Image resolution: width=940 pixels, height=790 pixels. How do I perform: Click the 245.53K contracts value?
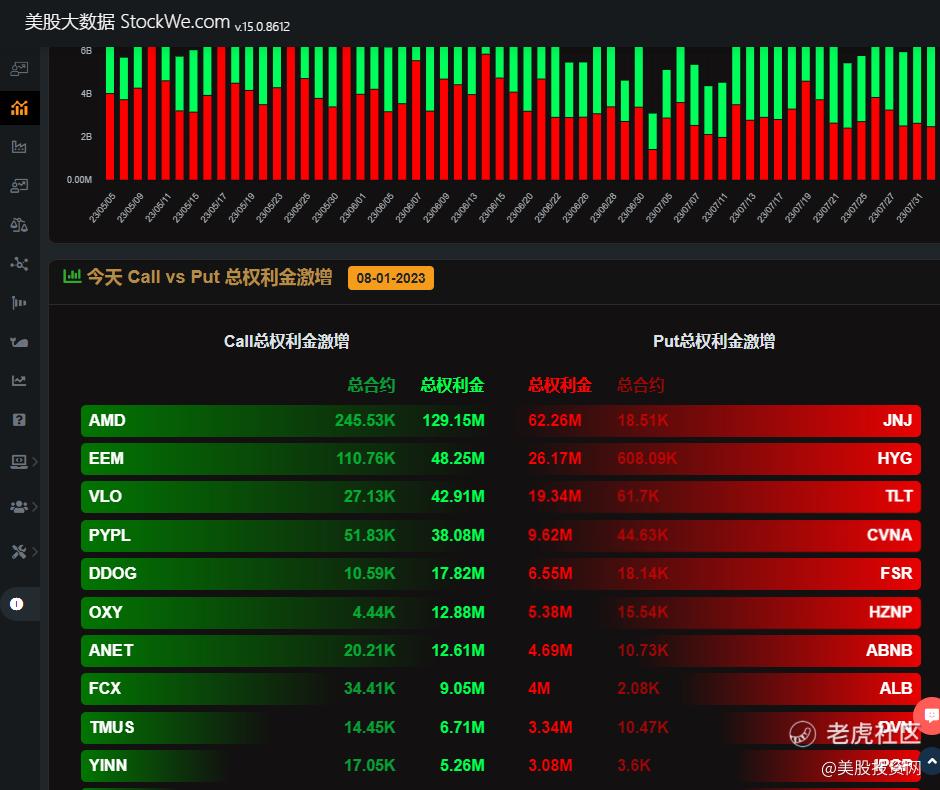point(365,420)
